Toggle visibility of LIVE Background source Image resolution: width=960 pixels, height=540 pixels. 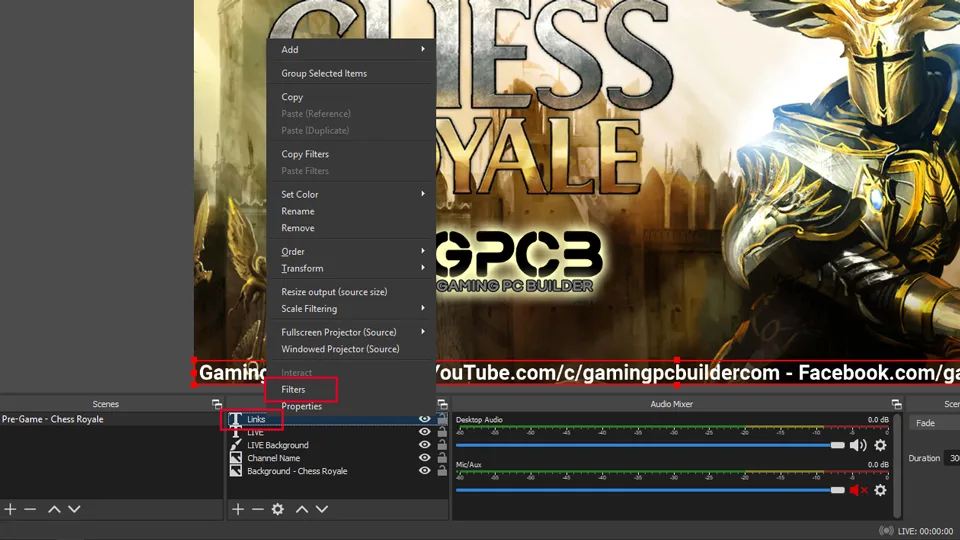point(424,445)
